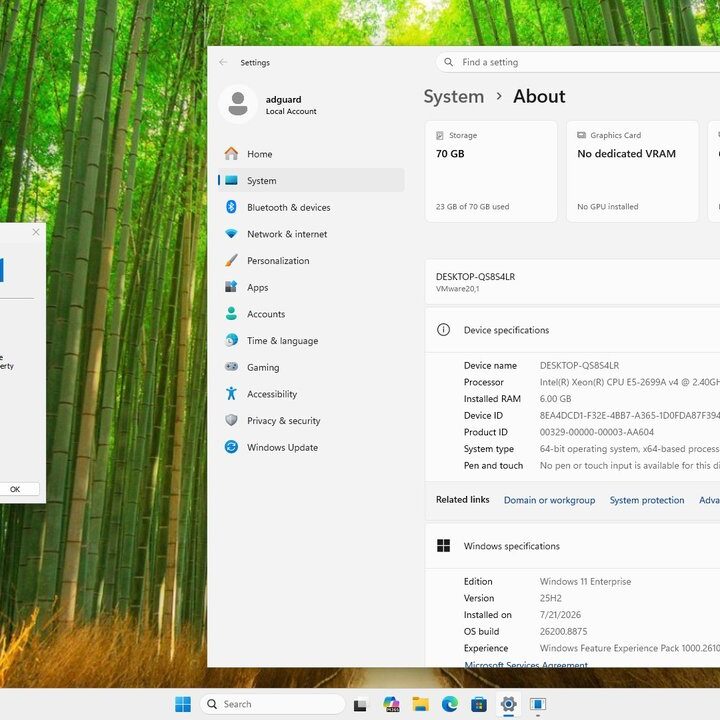The height and width of the screenshot is (720, 720).
Task: Click the Installed on 7/21/2026 value
Action: (560, 614)
